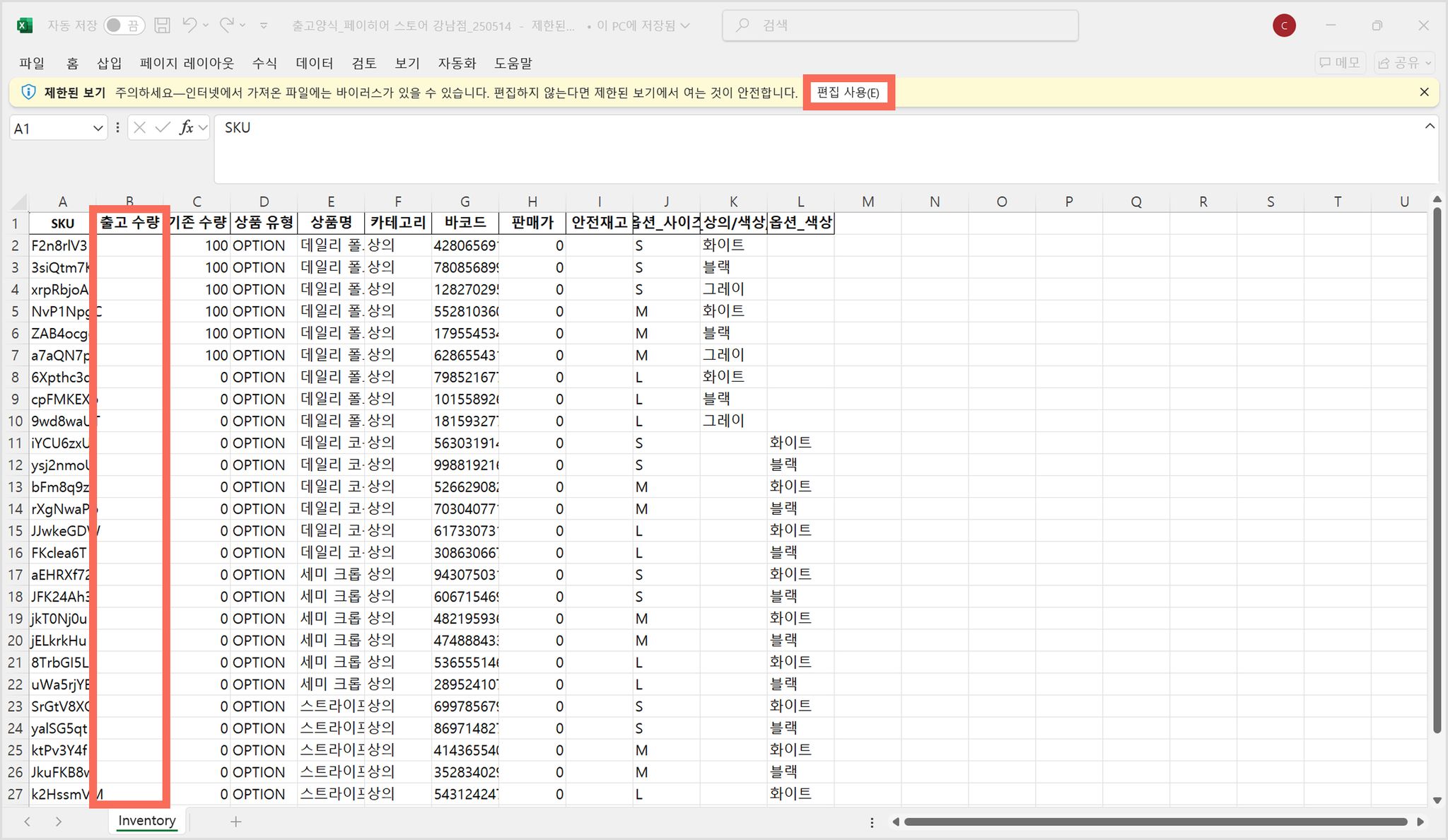
Task: Open the user account avatar
Action: click(x=1284, y=25)
